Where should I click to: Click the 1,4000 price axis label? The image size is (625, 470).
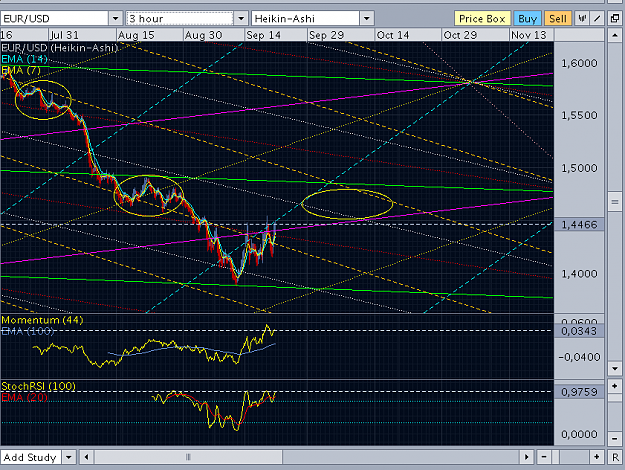(x=579, y=273)
